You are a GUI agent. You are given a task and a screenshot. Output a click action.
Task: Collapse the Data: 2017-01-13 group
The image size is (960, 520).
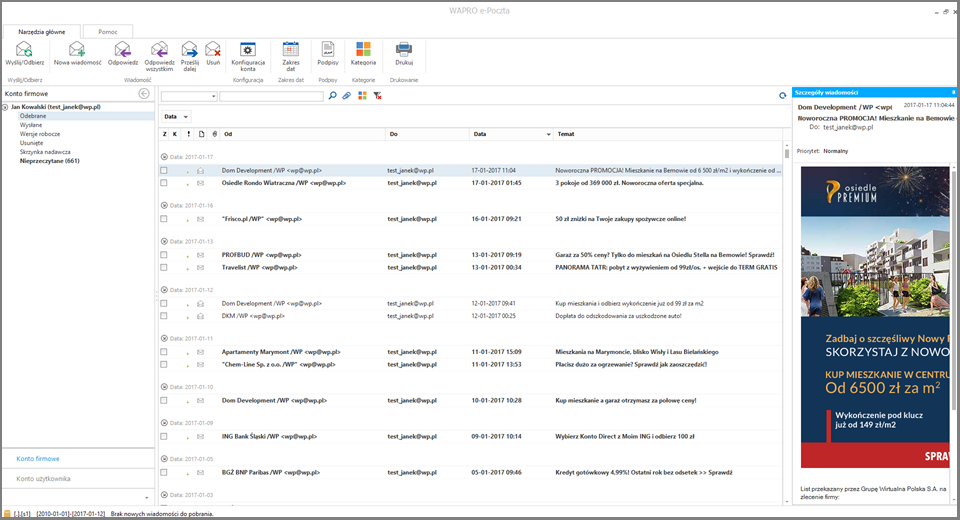[164, 241]
